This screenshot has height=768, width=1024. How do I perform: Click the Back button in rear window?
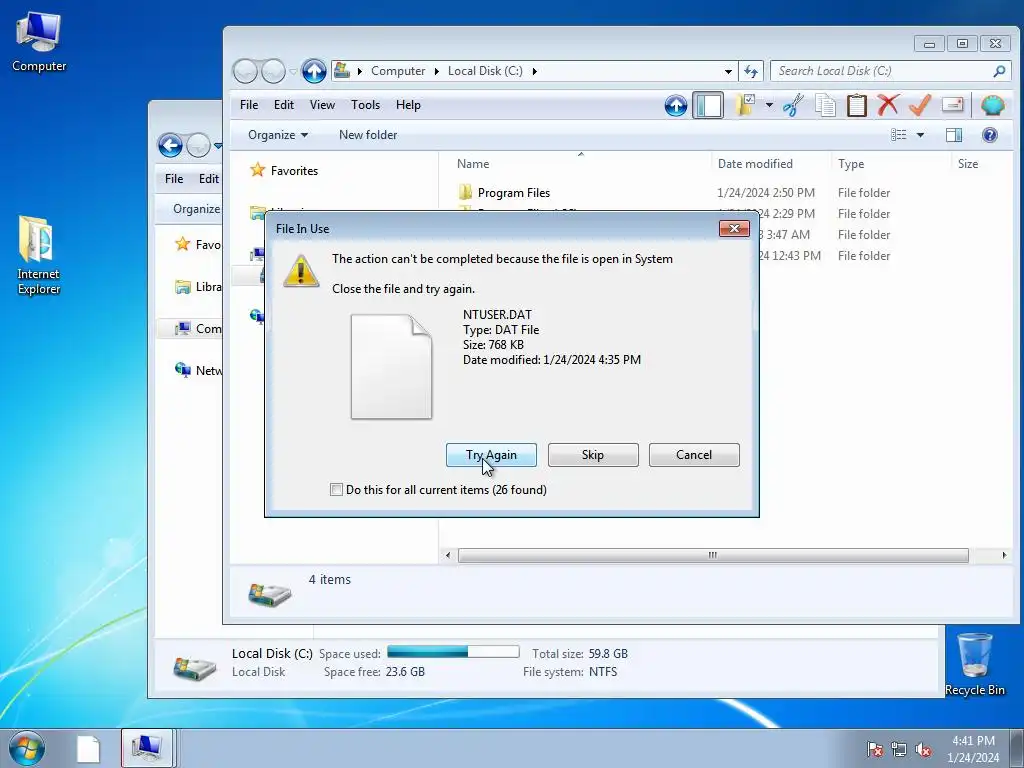pyautogui.click(x=170, y=145)
